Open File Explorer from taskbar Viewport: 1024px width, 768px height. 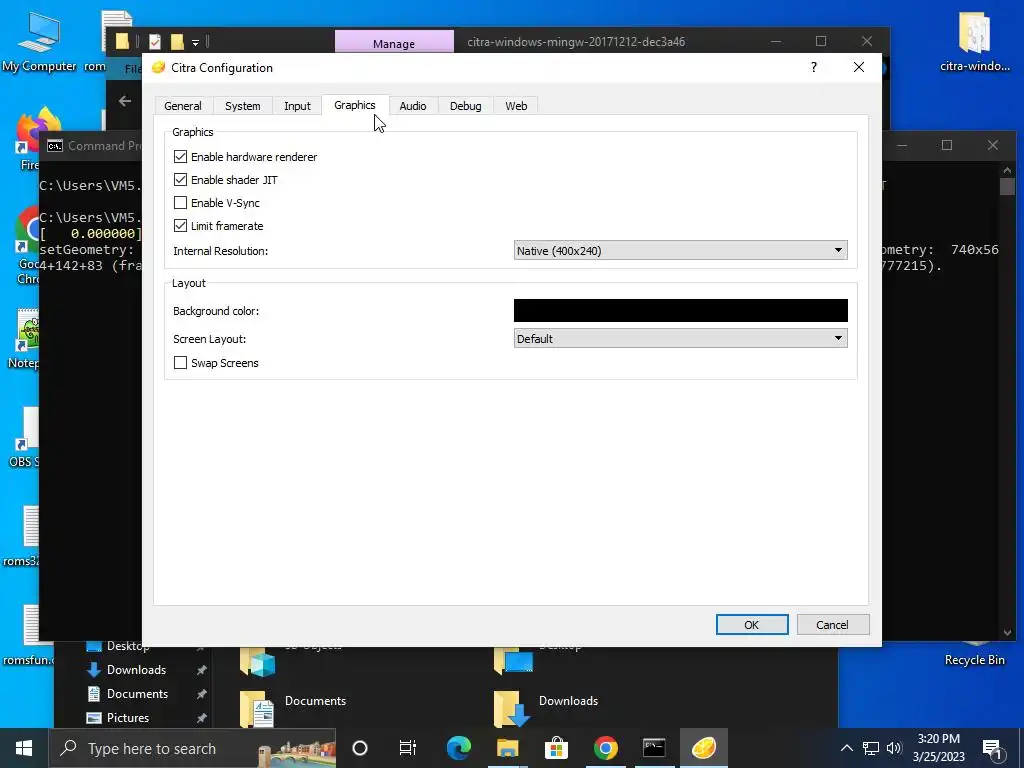click(507, 748)
